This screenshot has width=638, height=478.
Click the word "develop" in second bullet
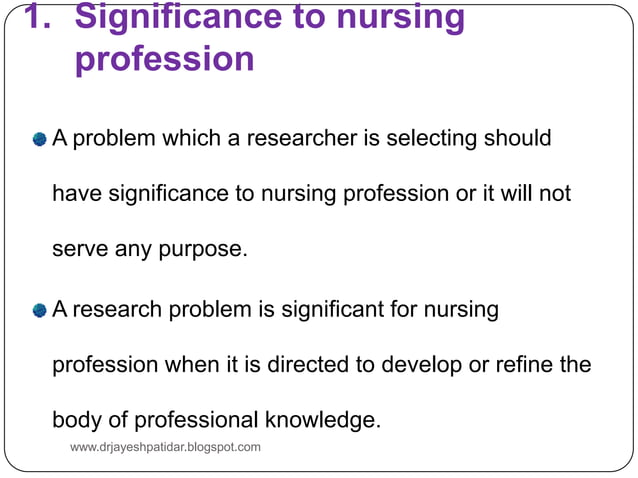[421, 365]
